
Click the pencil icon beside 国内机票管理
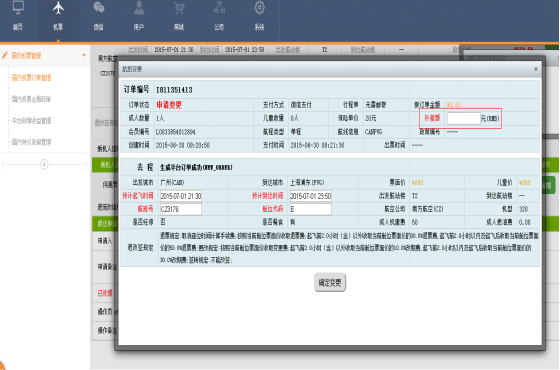(x=5, y=55)
